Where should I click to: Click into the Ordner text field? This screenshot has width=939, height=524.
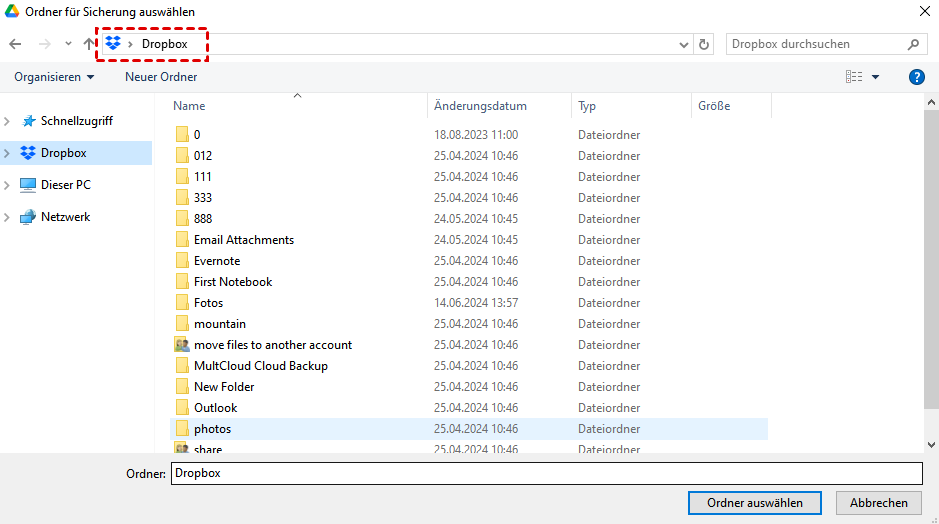point(545,473)
